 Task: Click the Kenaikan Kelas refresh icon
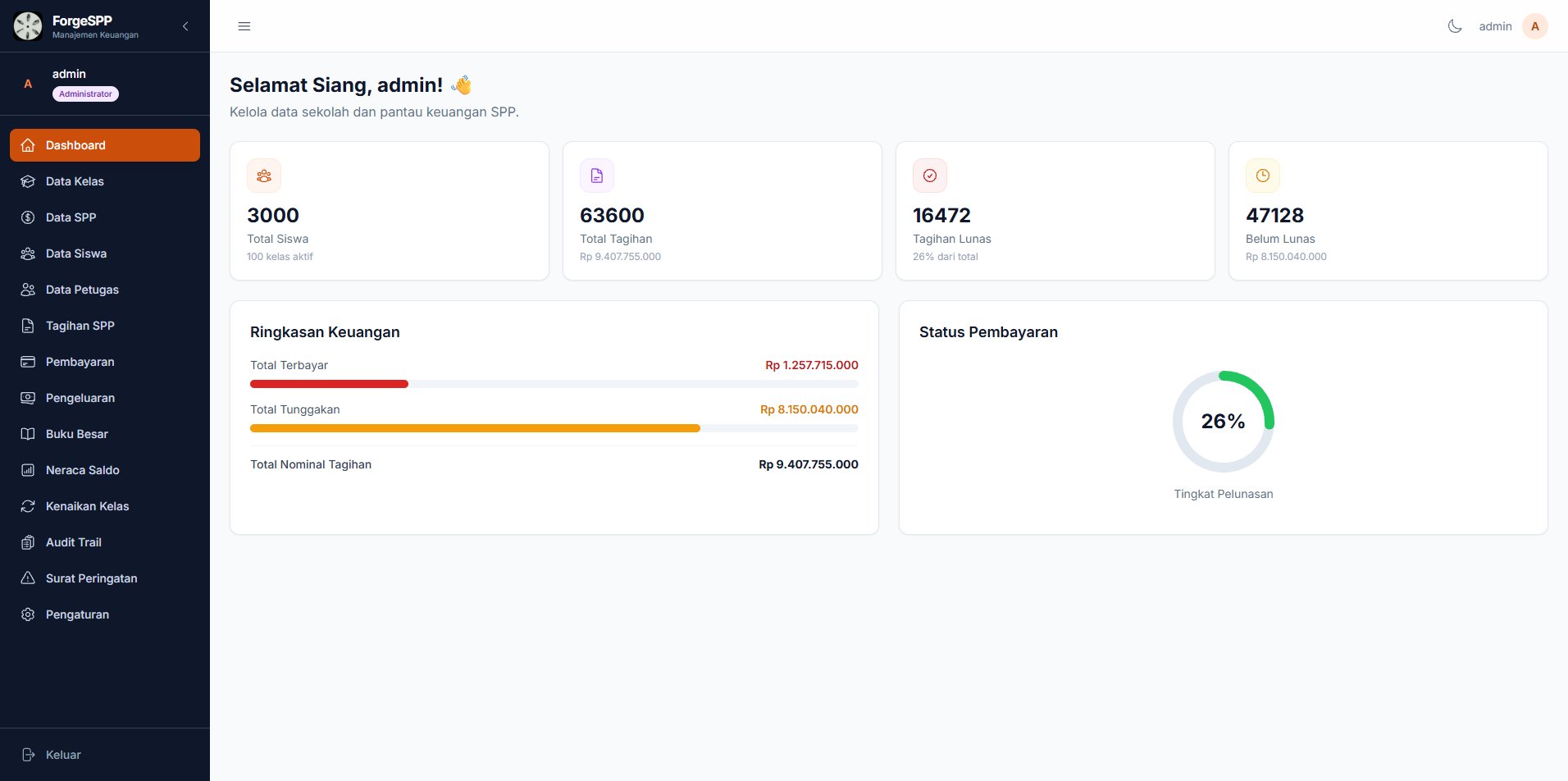click(x=28, y=506)
